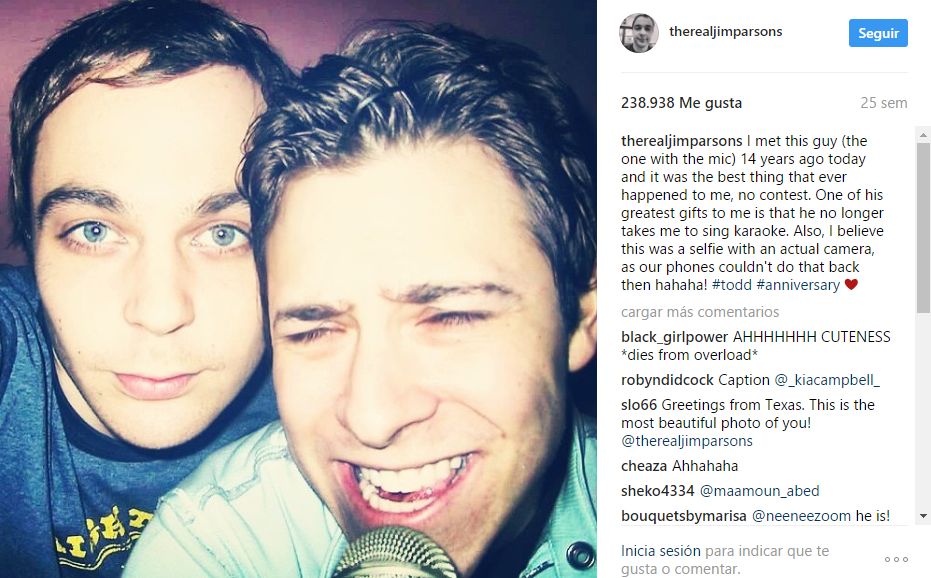Image resolution: width=931 pixels, height=578 pixels.
Task: Open therealjimparsons profile avatar
Action: point(639,33)
